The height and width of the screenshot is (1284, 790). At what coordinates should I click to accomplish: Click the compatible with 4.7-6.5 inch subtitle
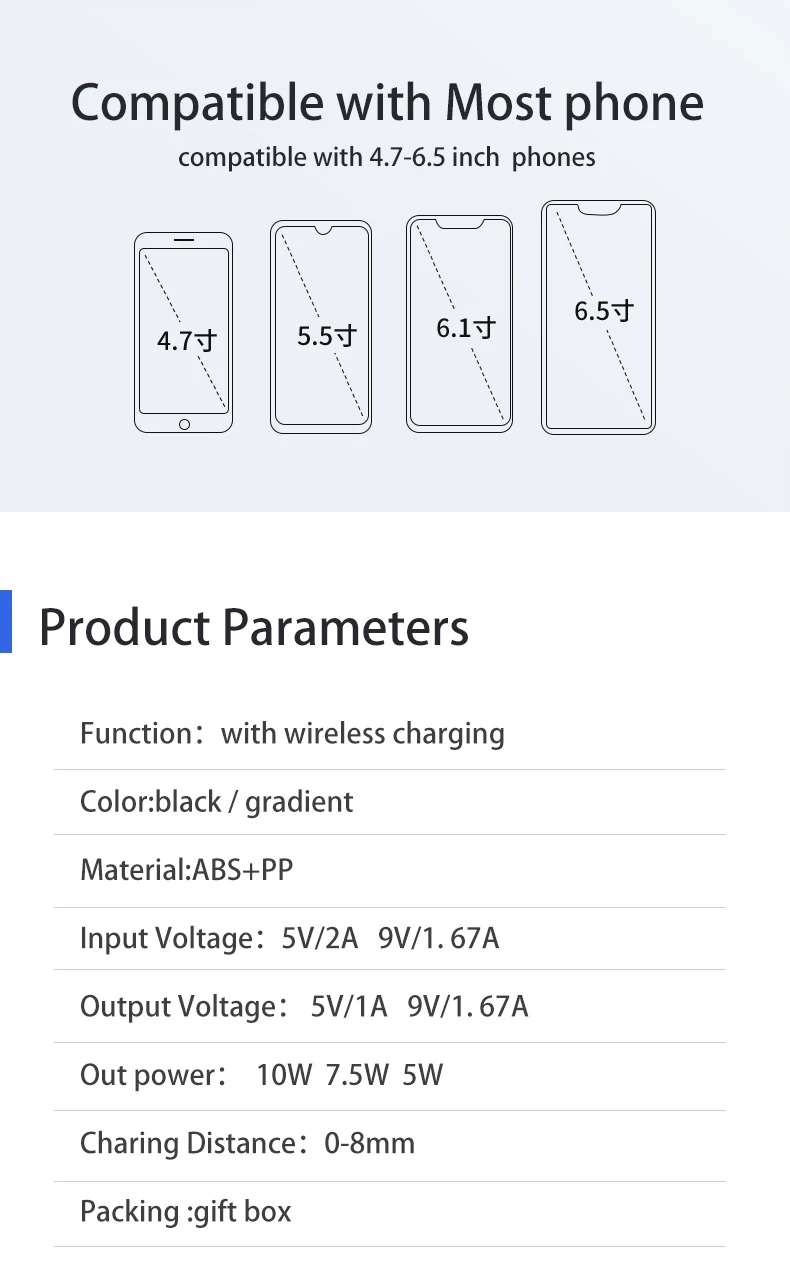[387, 158]
